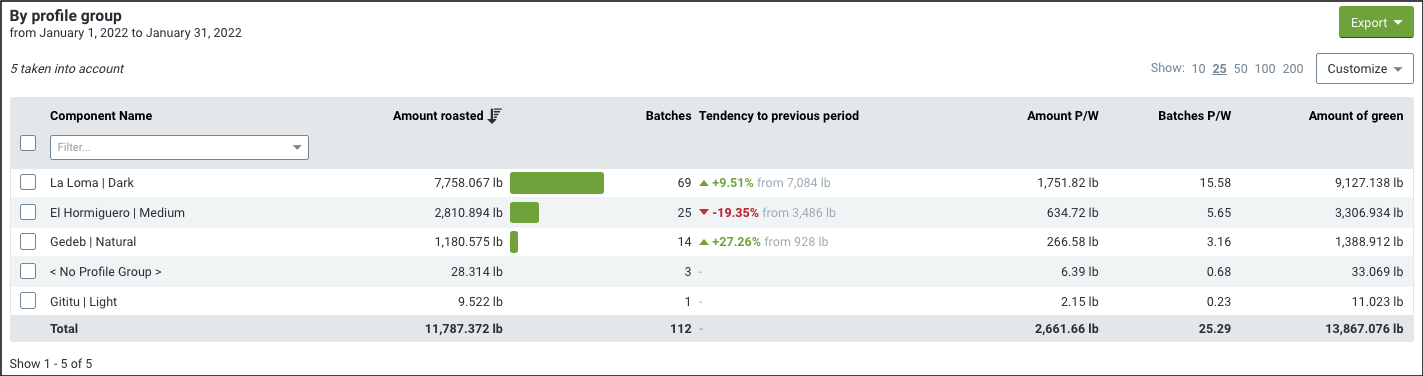Sort by the Batches column header
The height and width of the screenshot is (376, 1423).
pos(668,116)
